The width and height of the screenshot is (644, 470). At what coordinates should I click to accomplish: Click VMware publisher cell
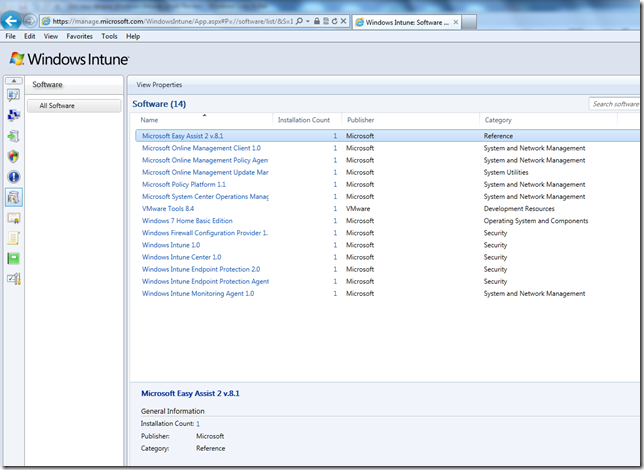358,209
